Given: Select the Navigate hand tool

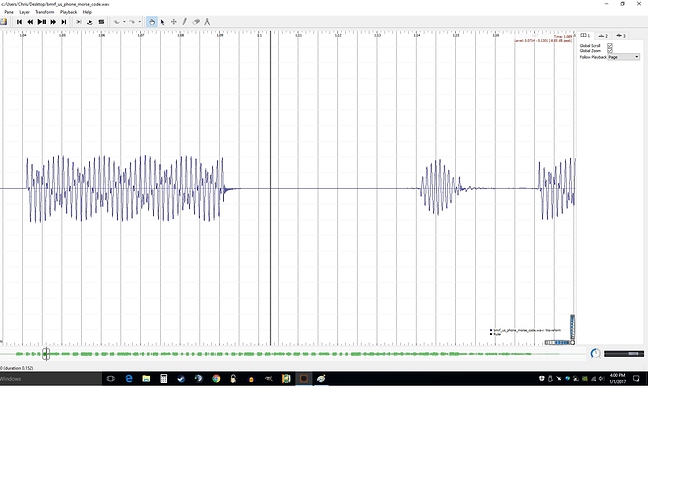Looking at the screenshot, I should [152, 21].
